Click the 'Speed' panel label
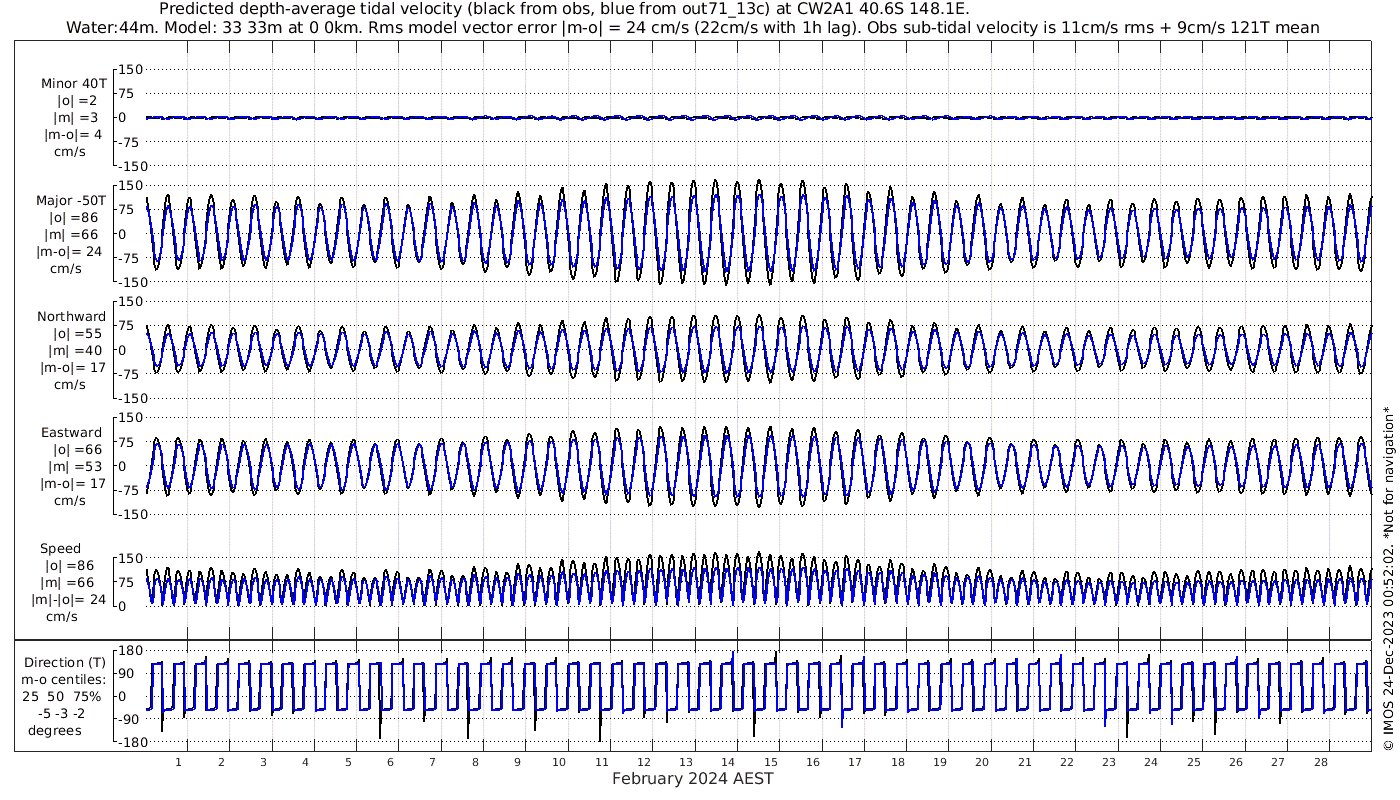Viewport: 1400px width, 800px height. [61, 549]
